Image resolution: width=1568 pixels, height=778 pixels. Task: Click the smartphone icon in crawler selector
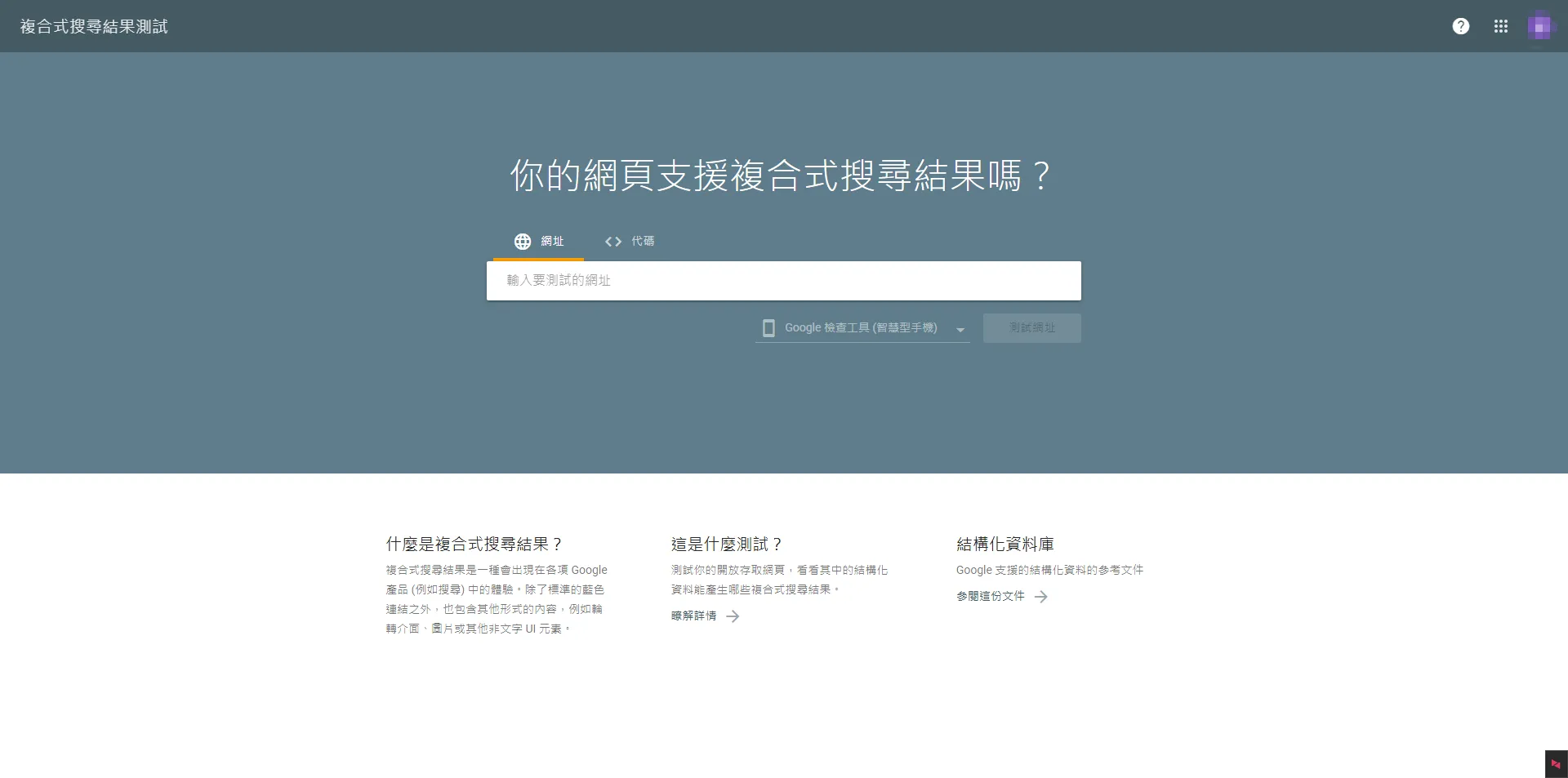[768, 328]
